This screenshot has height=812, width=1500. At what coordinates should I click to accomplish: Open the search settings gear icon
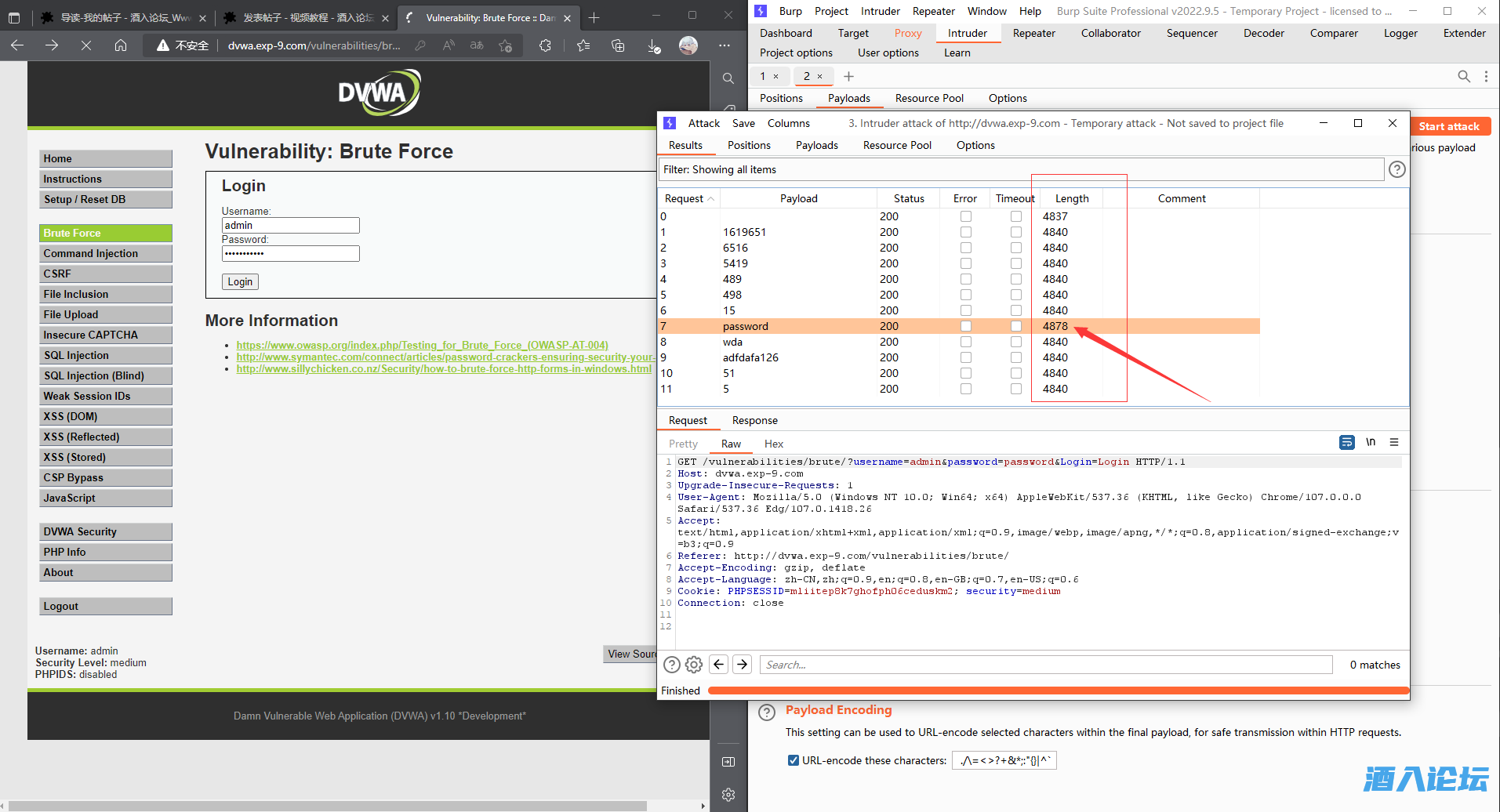click(x=694, y=665)
